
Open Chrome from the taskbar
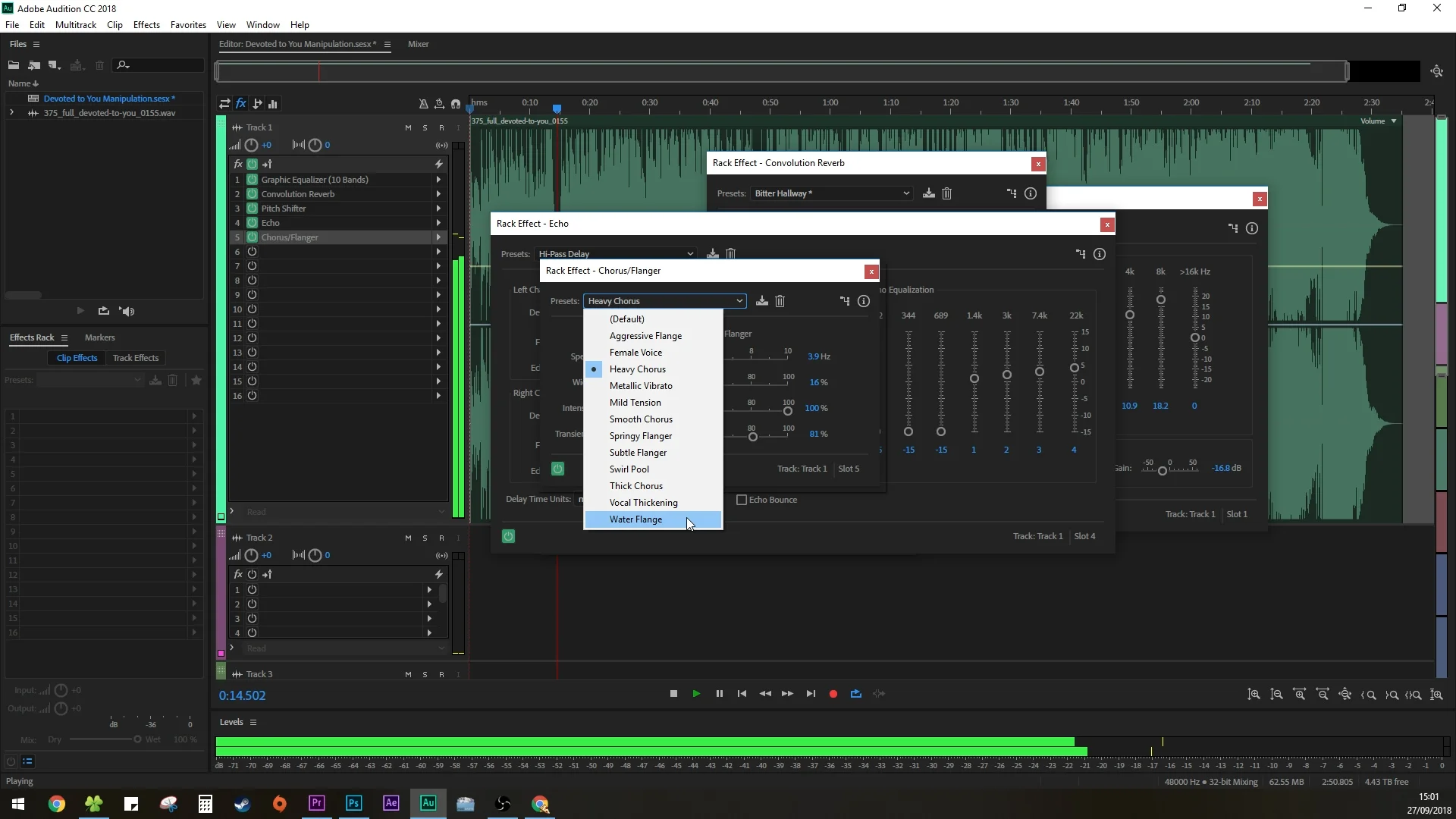(57, 804)
